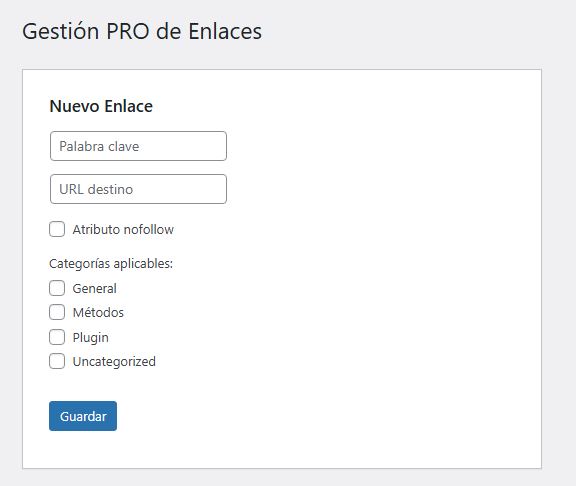Click blank white area beside Guardar button

[294, 416]
